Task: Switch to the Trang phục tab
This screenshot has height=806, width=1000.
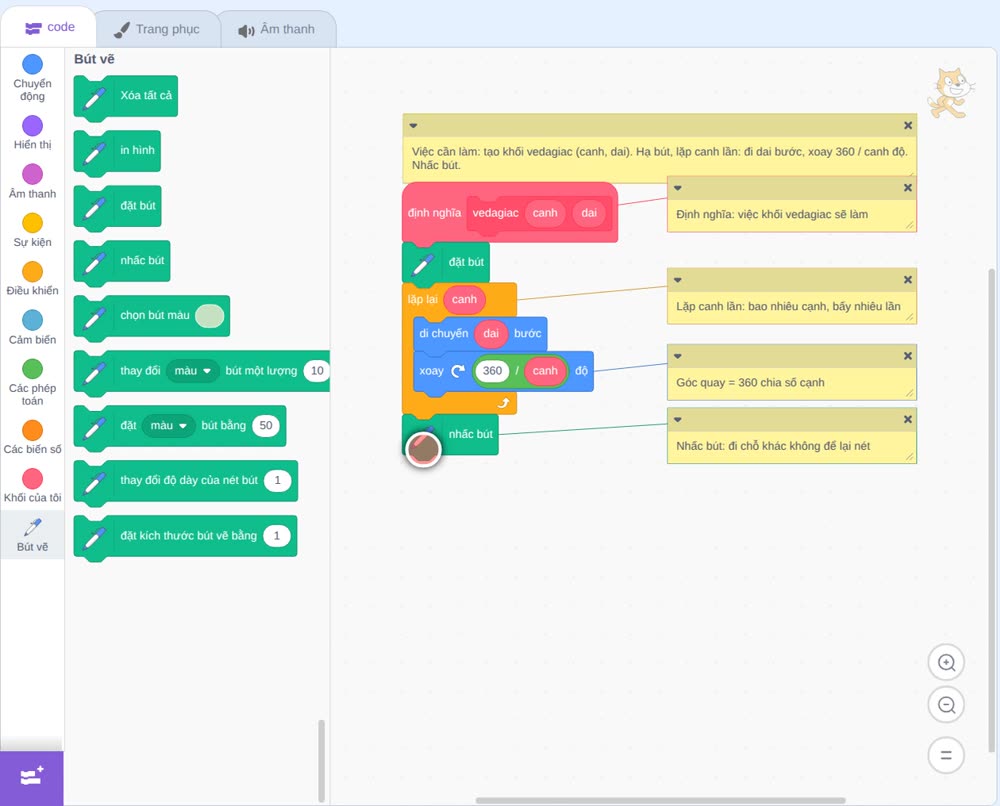Action: 157,29
